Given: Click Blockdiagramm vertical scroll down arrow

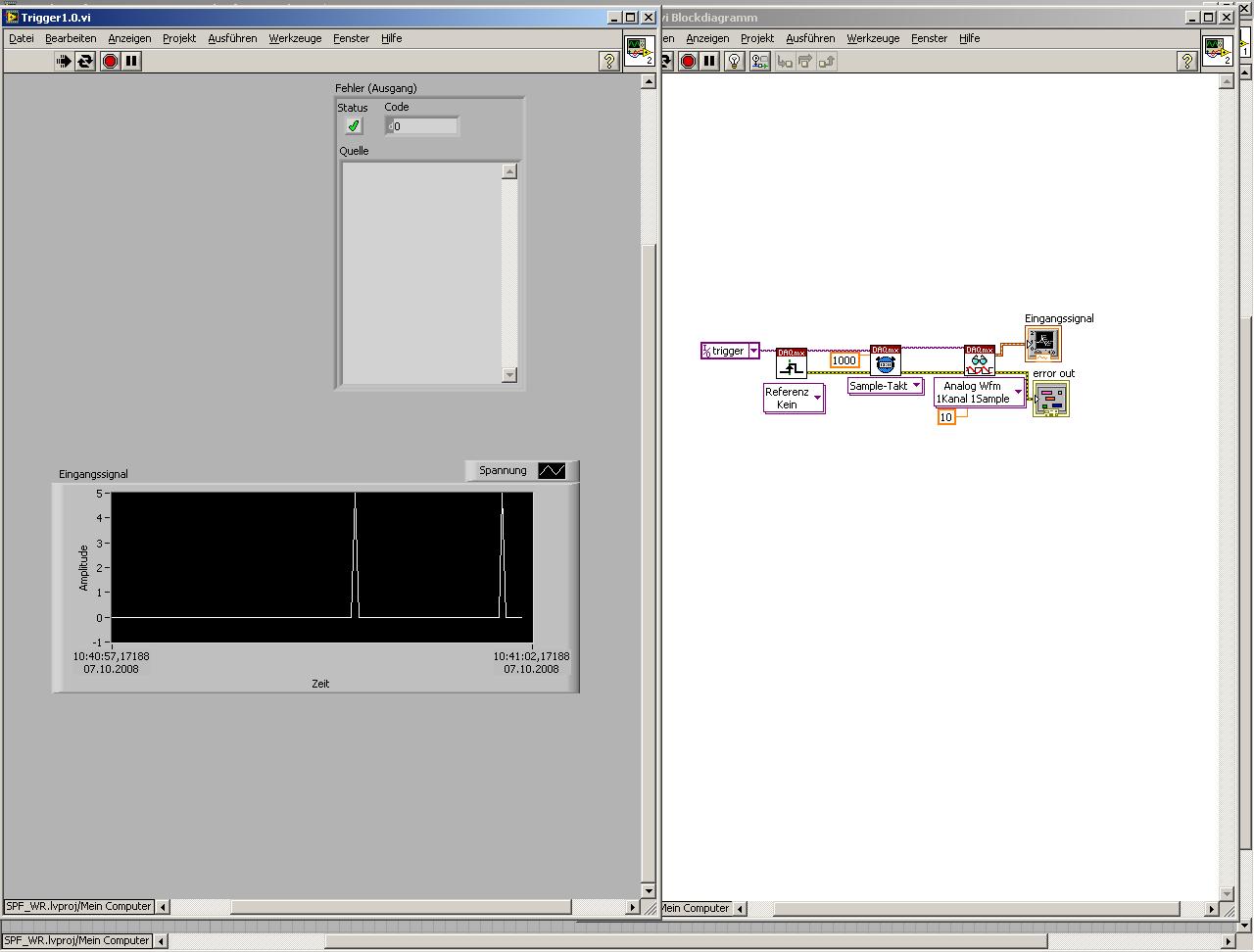Looking at the screenshot, I should click(1227, 893).
